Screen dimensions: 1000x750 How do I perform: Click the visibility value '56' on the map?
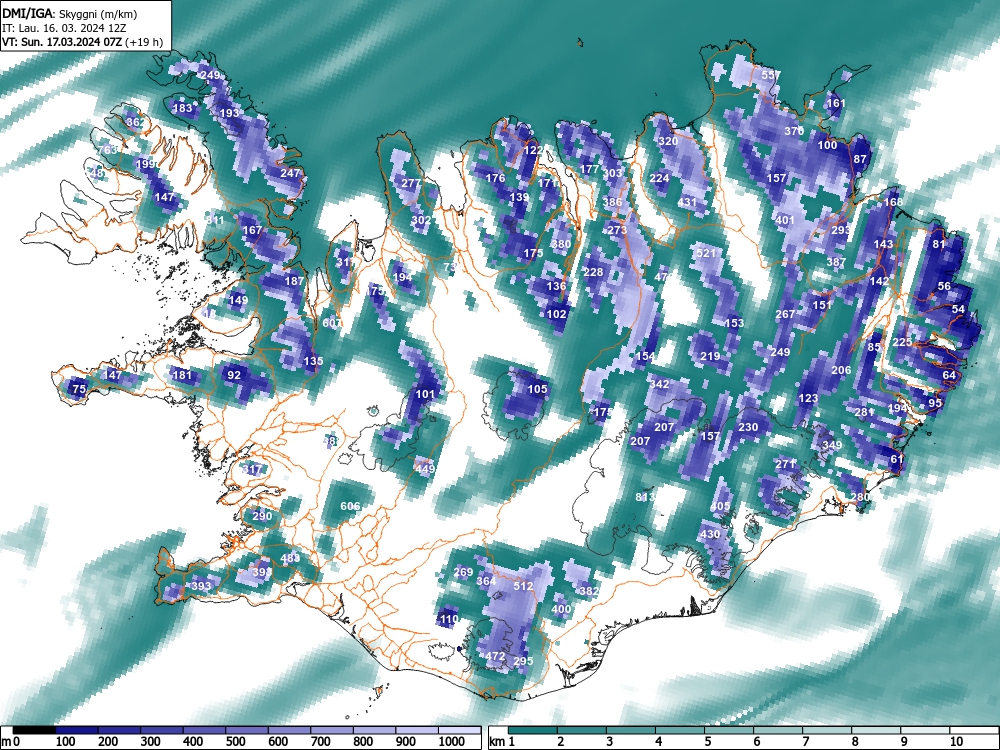(945, 286)
